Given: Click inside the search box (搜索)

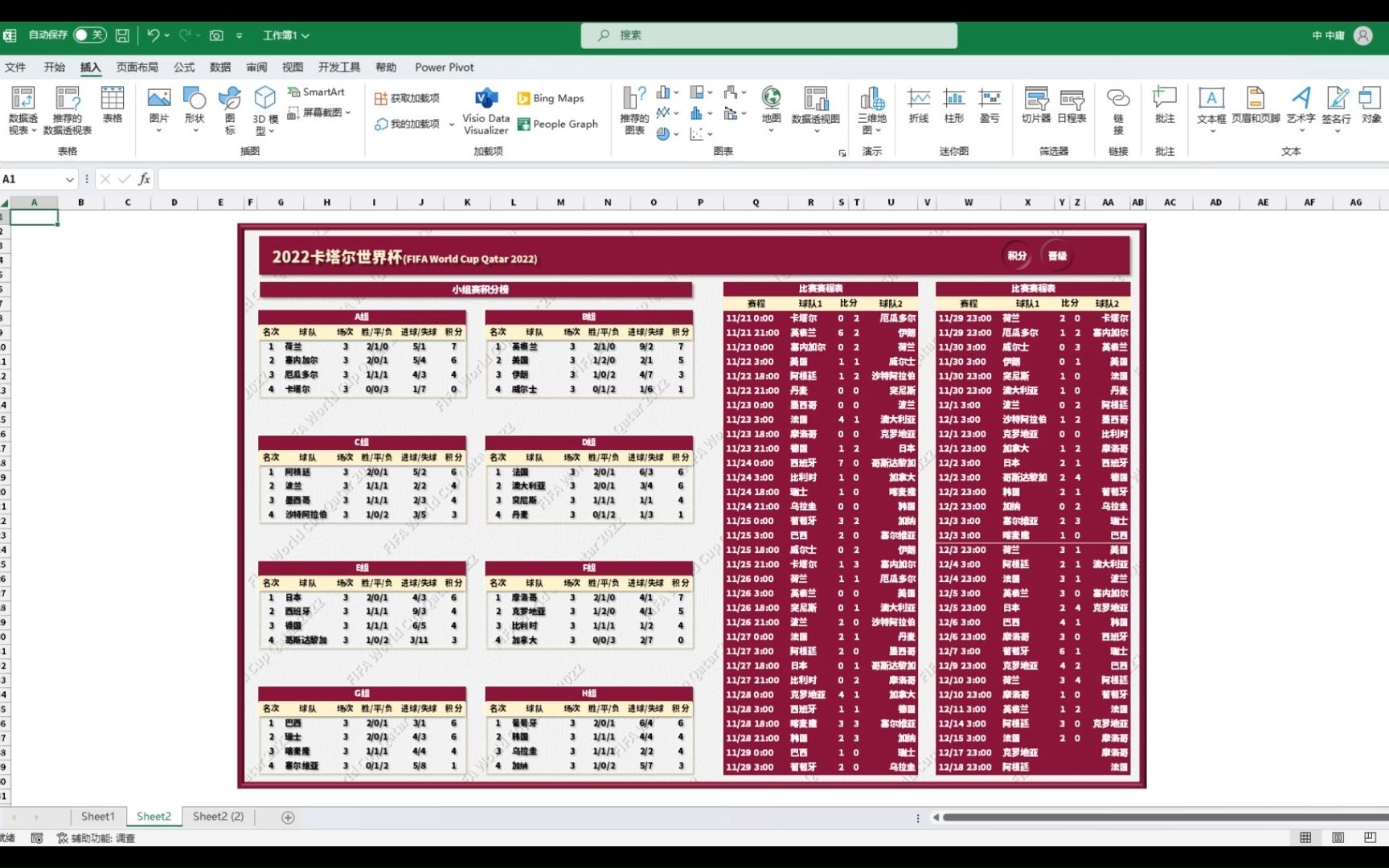Looking at the screenshot, I should 769,35.
